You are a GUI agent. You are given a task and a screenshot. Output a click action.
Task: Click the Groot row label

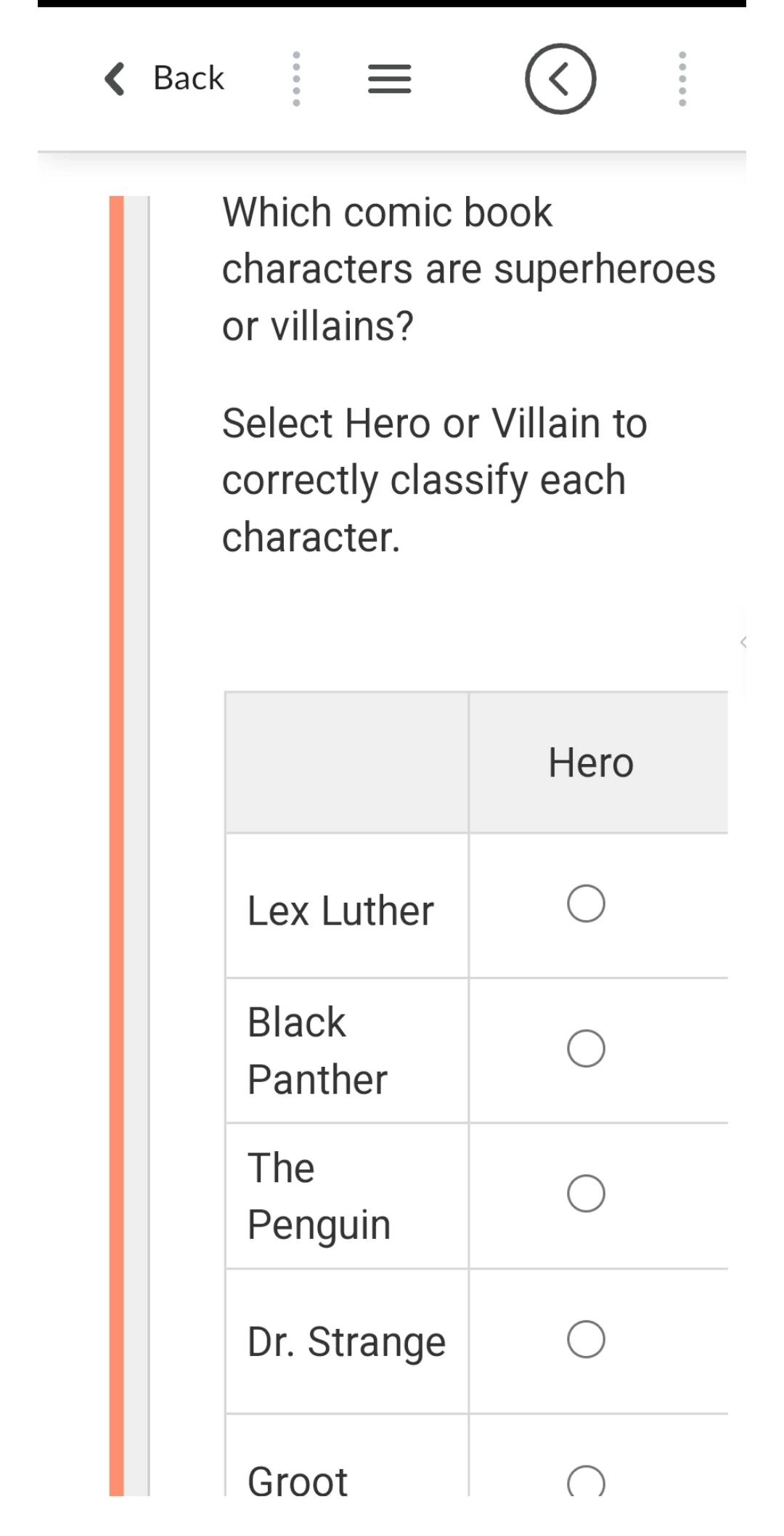(298, 1480)
